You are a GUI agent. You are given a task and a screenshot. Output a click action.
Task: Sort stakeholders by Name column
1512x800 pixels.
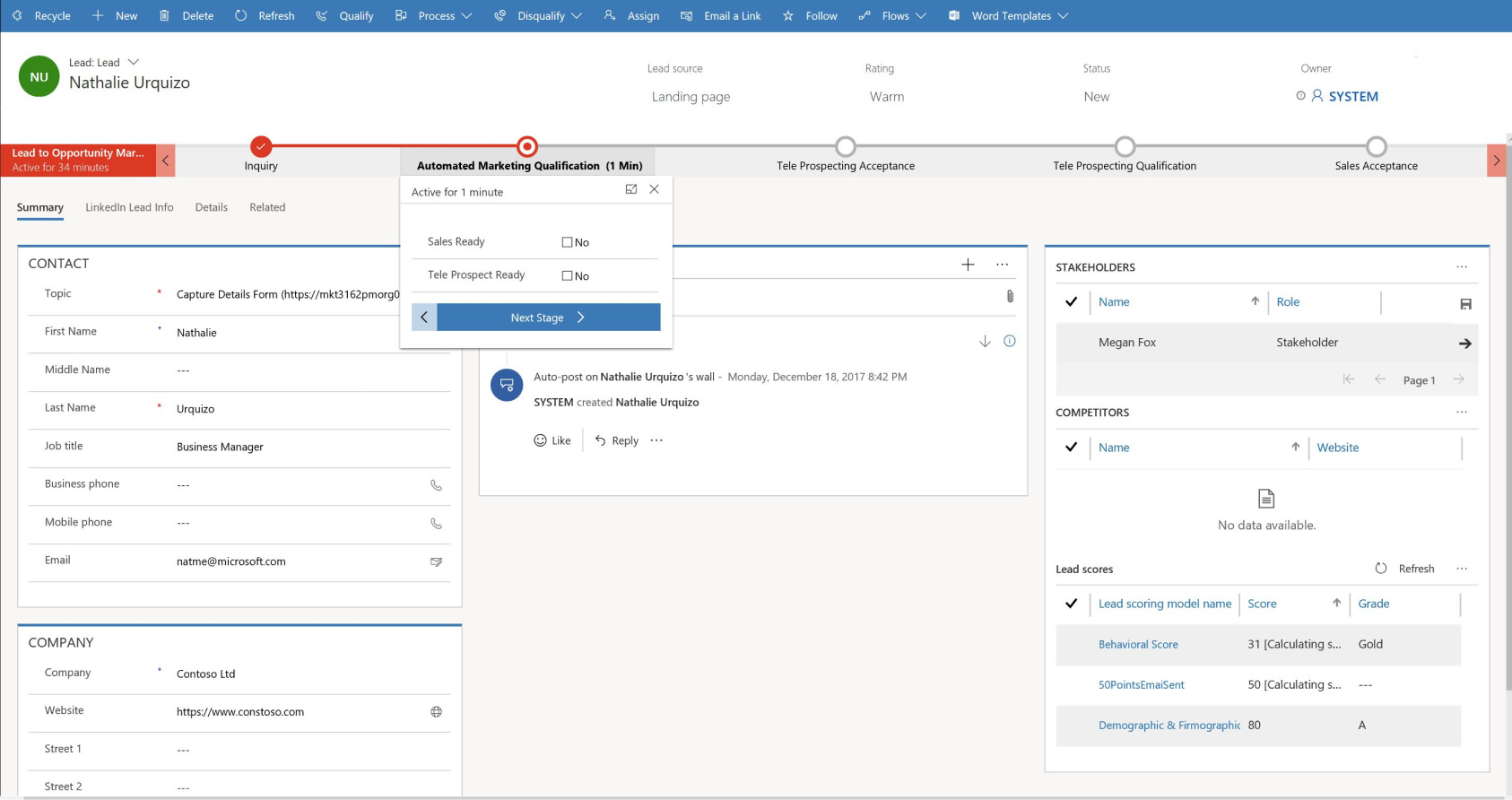tap(1114, 302)
